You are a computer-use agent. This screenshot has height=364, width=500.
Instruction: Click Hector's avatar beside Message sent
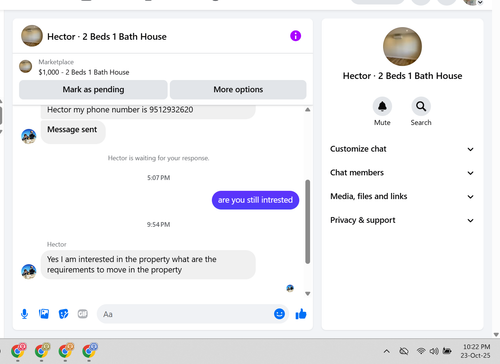(29, 136)
